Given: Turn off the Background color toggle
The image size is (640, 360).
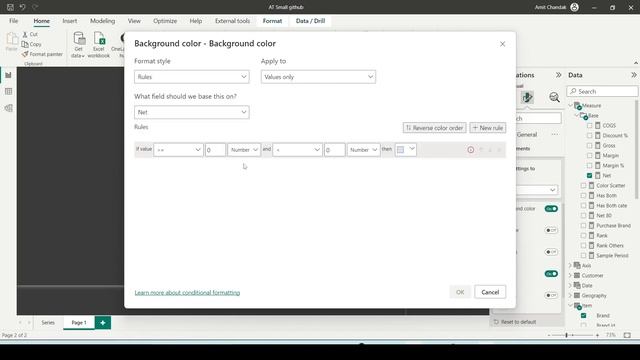Looking at the screenshot, I should (x=551, y=209).
